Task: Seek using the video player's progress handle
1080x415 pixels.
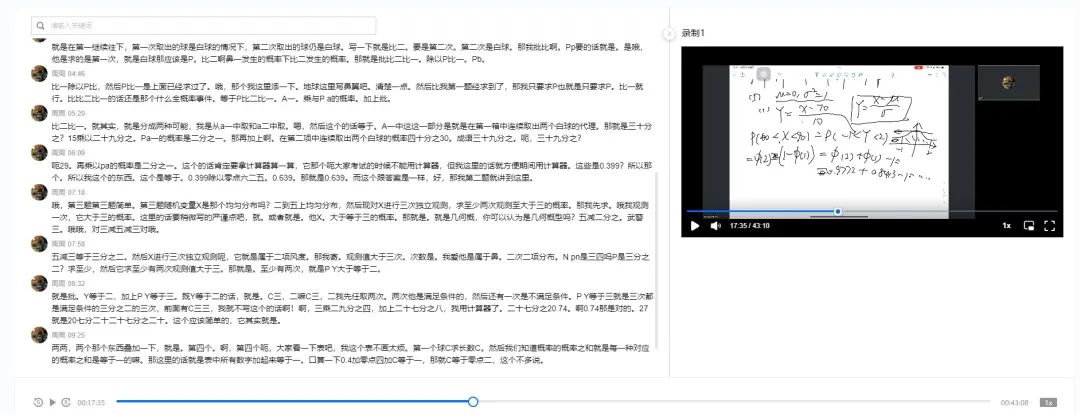Action: pyautogui.click(x=838, y=211)
